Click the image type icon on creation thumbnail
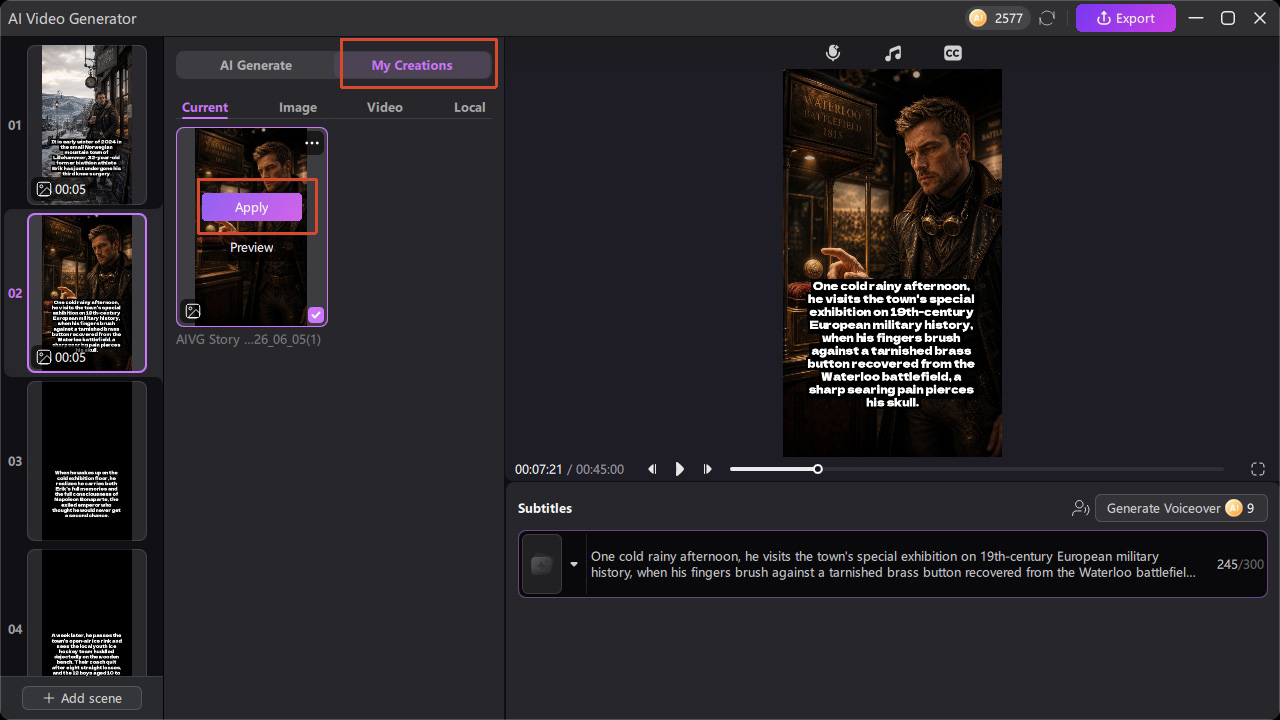Image resolution: width=1280 pixels, height=720 pixels. click(193, 311)
